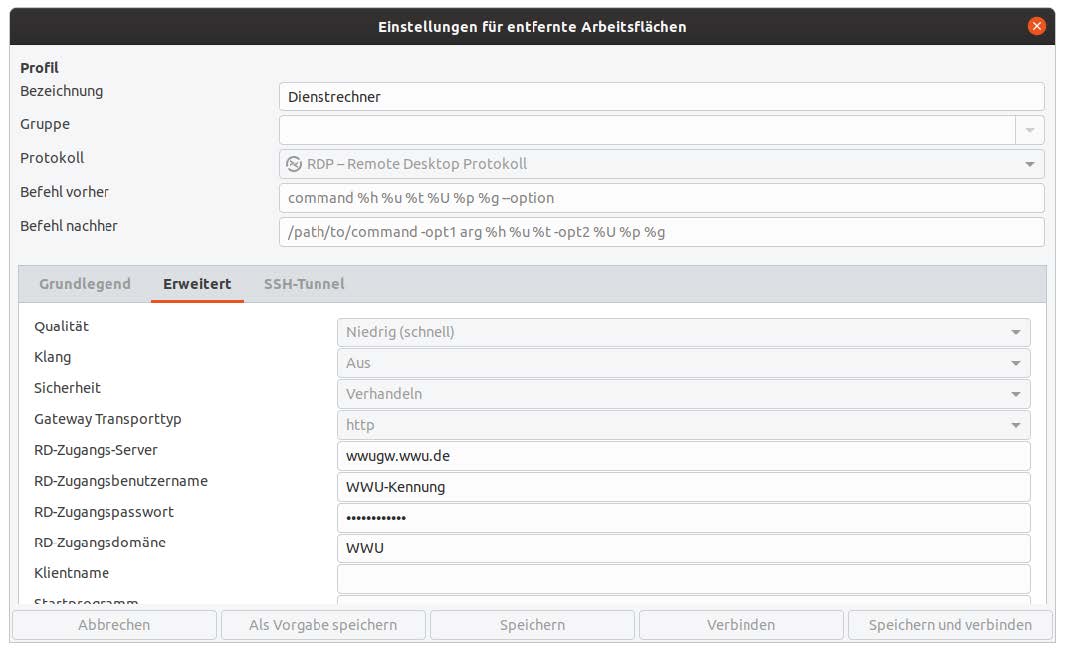Click the Bezeichnung field containing Dienstrechner

point(661,97)
